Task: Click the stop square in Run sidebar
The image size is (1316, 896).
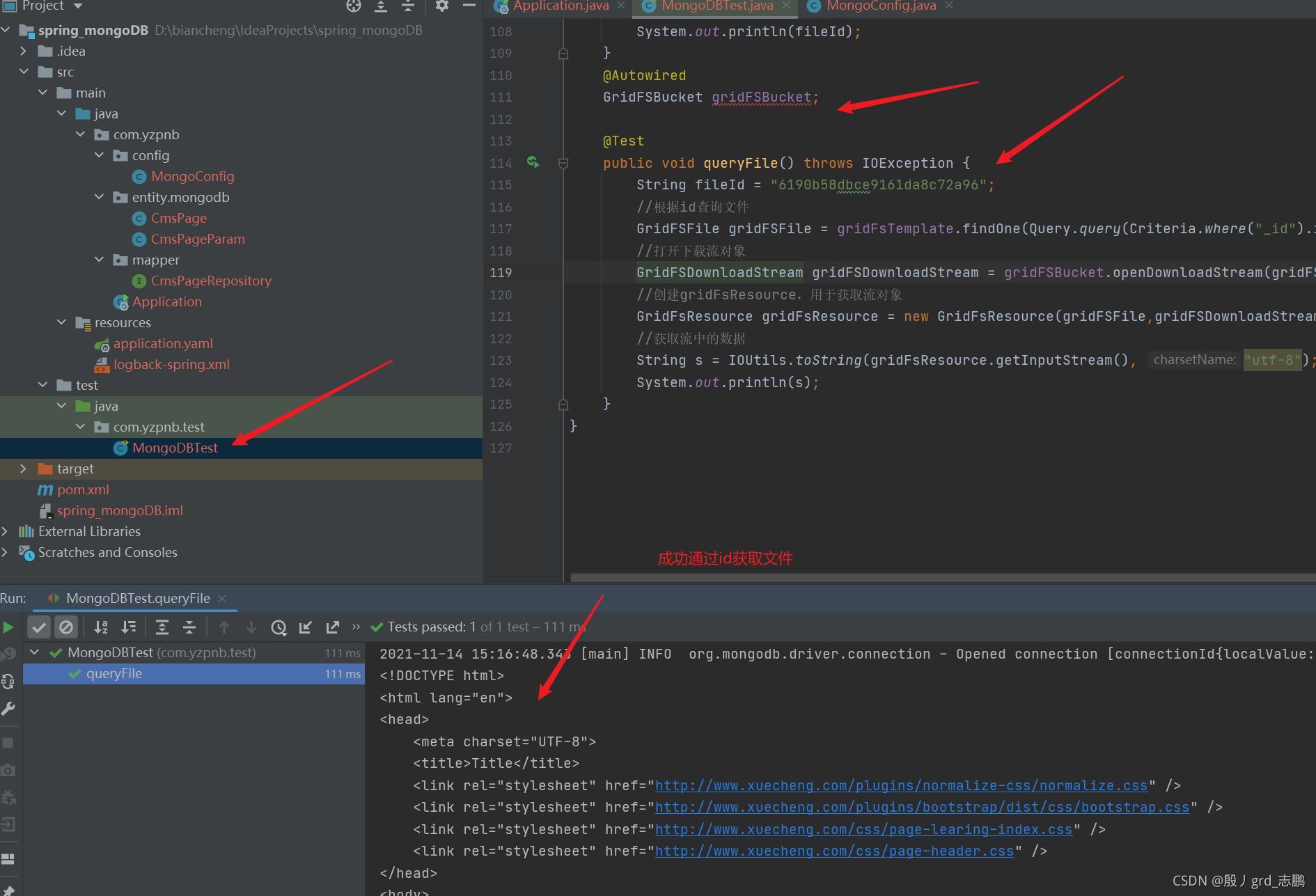Action: [x=8, y=743]
